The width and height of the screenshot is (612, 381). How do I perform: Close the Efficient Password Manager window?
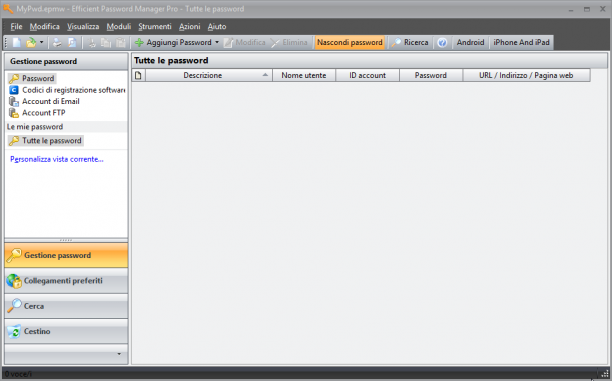pyautogui.click(x=602, y=9)
